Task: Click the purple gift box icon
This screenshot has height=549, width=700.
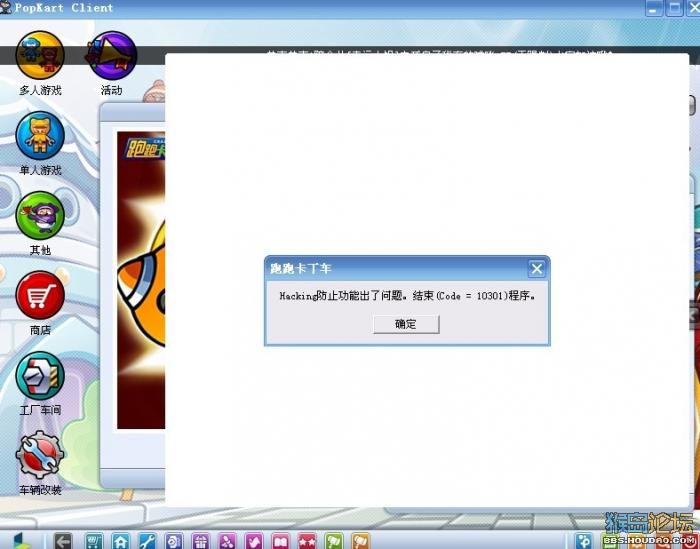Action: pyautogui.click(x=200, y=541)
